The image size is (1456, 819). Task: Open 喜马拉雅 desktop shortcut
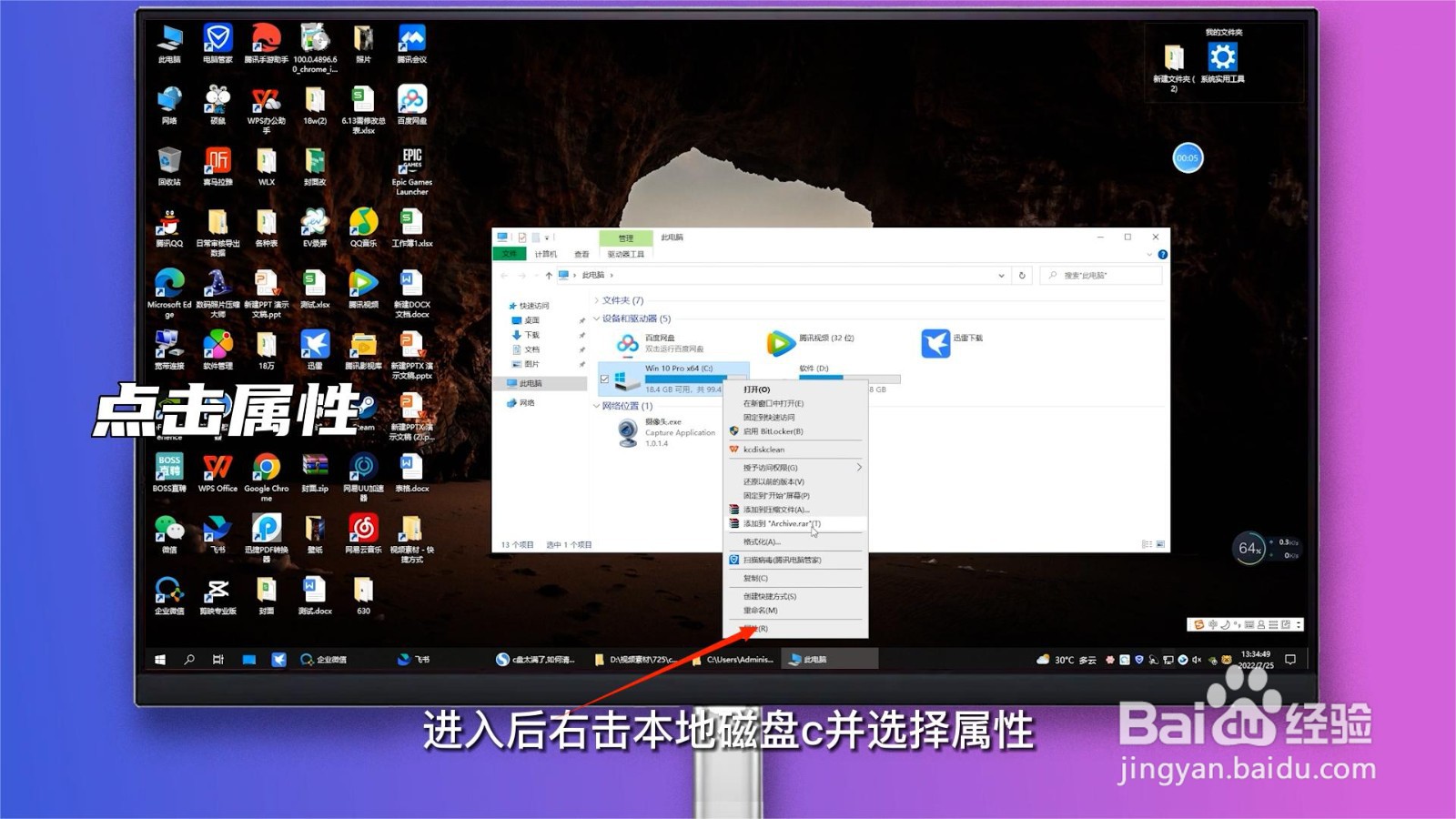coord(217,166)
